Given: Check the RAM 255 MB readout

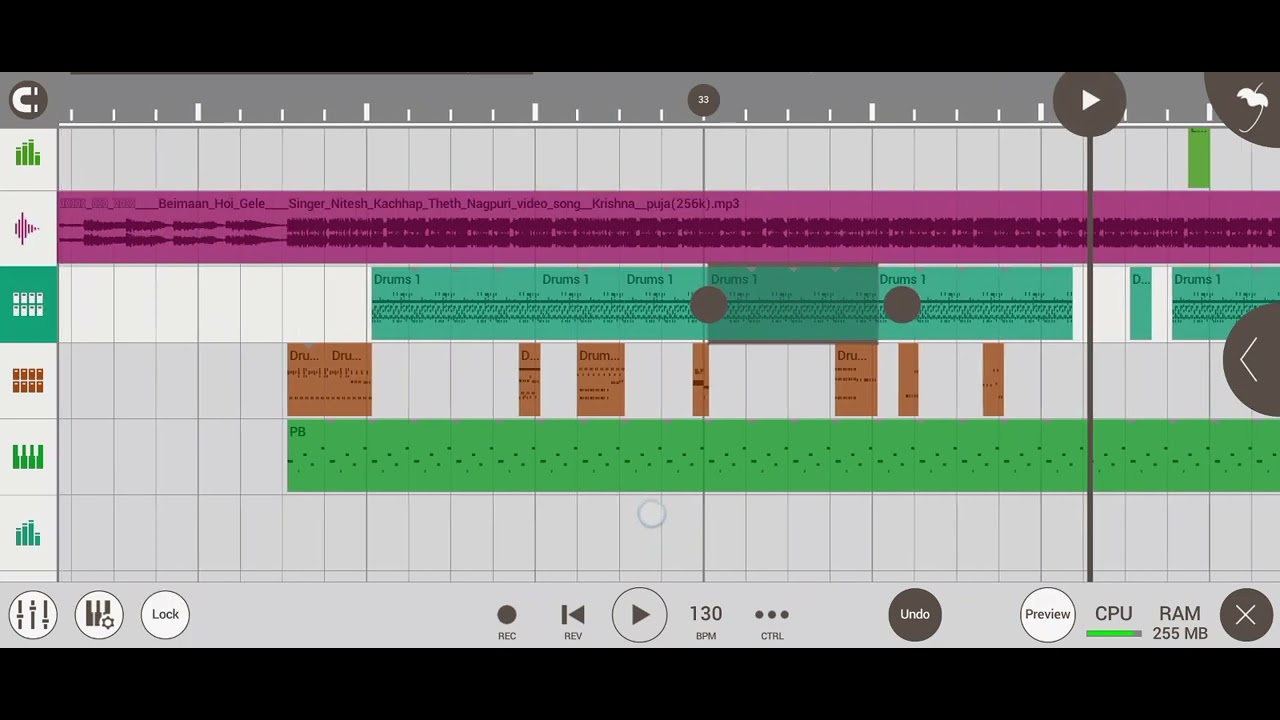Looking at the screenshot, I should [1180, 622].
